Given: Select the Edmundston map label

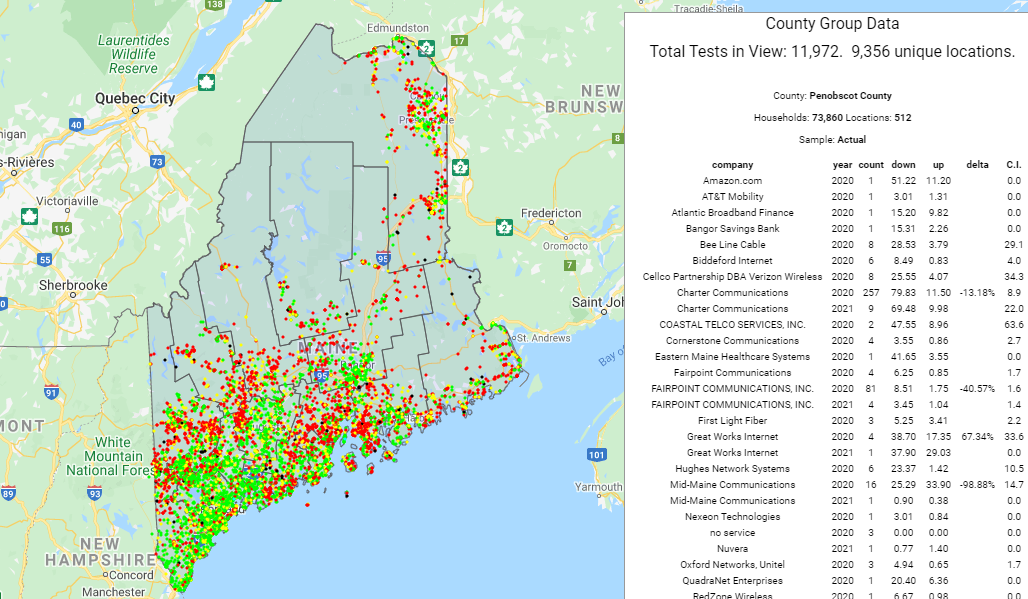Looking at the screenshot, I should (398, 28).
